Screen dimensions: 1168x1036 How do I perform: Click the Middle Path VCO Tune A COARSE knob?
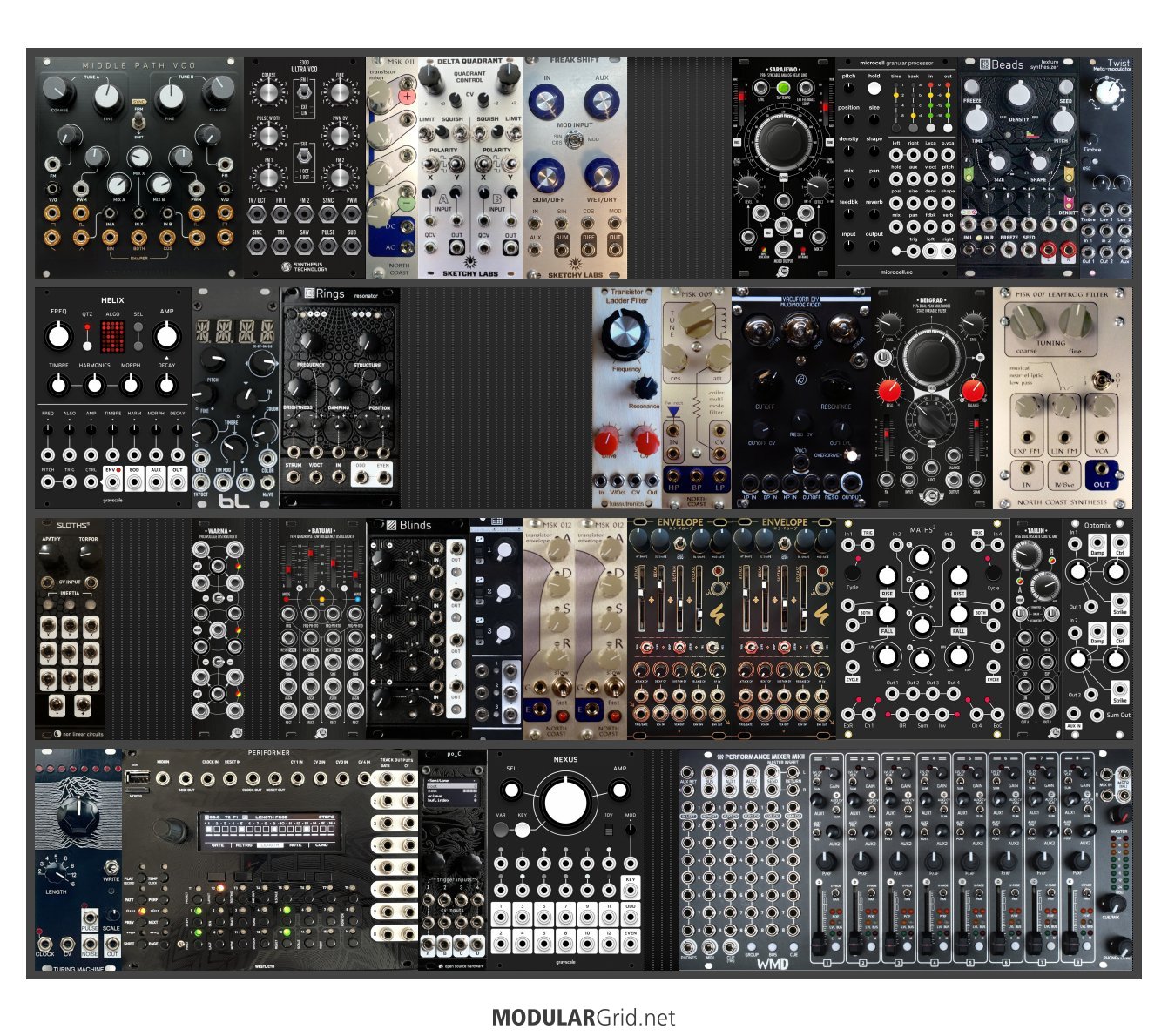tap(57, 90)
